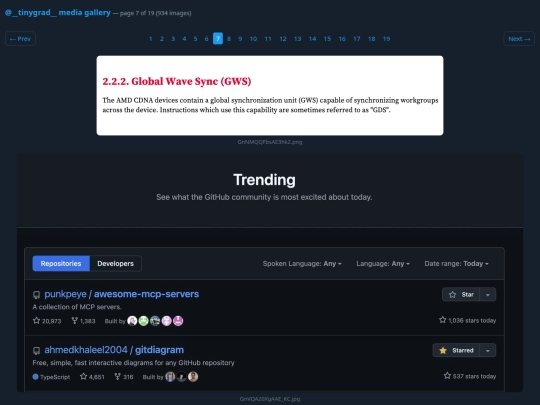Open the Global Wave Sync (GWS) image thumbnail
Image resolution: width=540 pixels, height=405 pixels.
tap(270, 95)
